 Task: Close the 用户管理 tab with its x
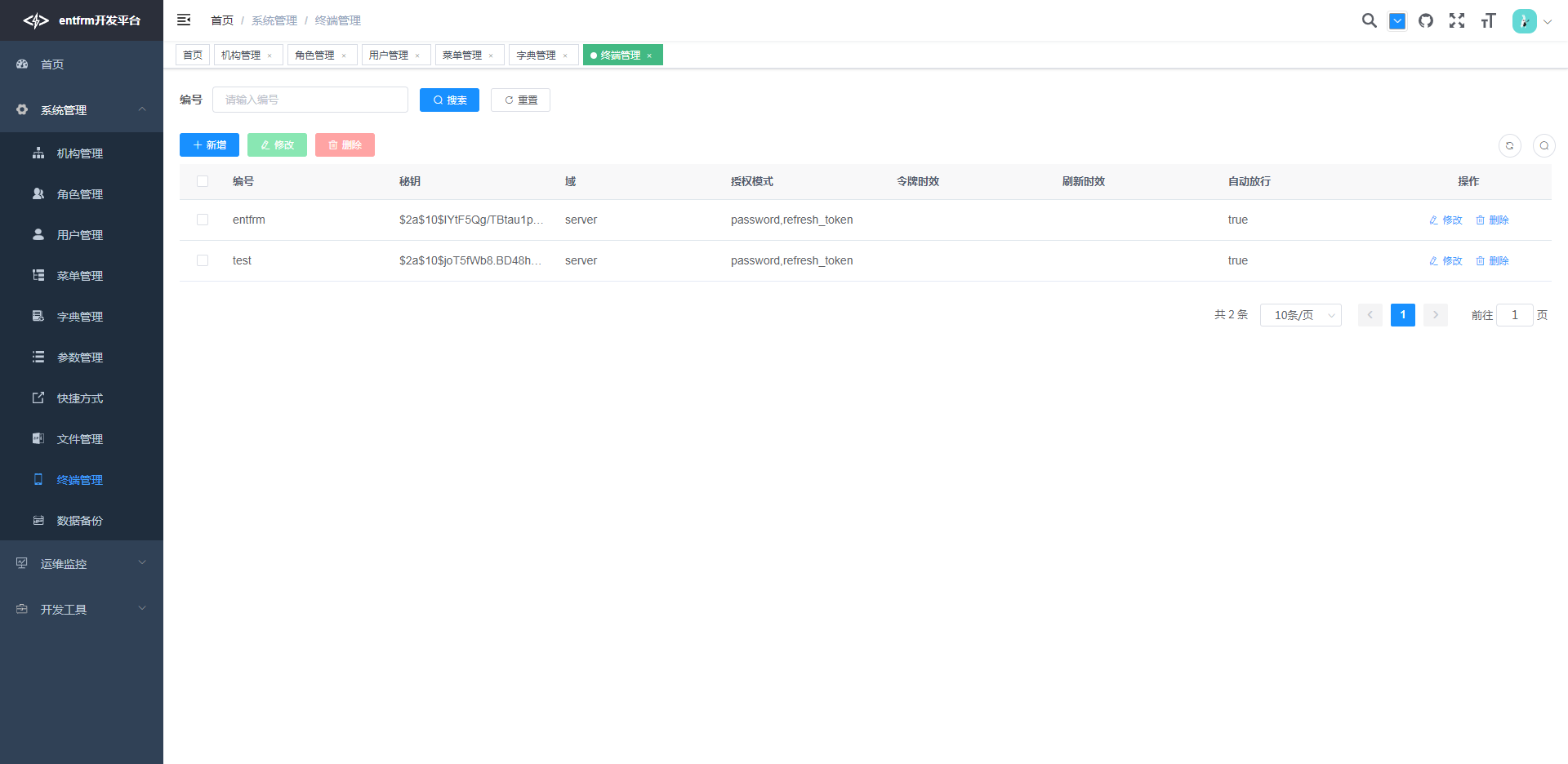[417, 56]
